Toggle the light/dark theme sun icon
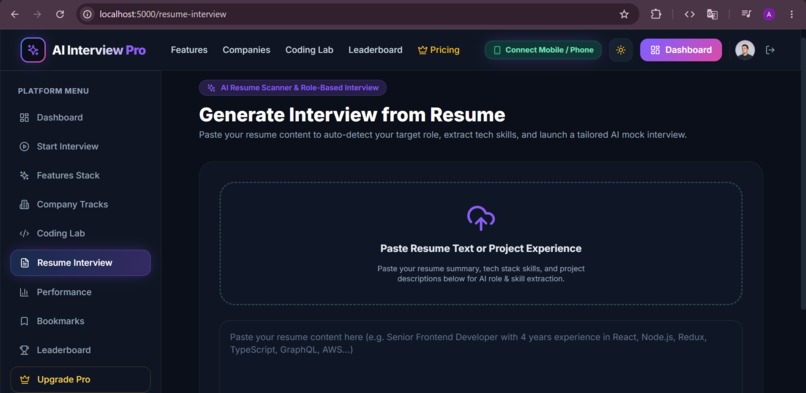Viewport: 806px width, 393px height. point(620,50)
